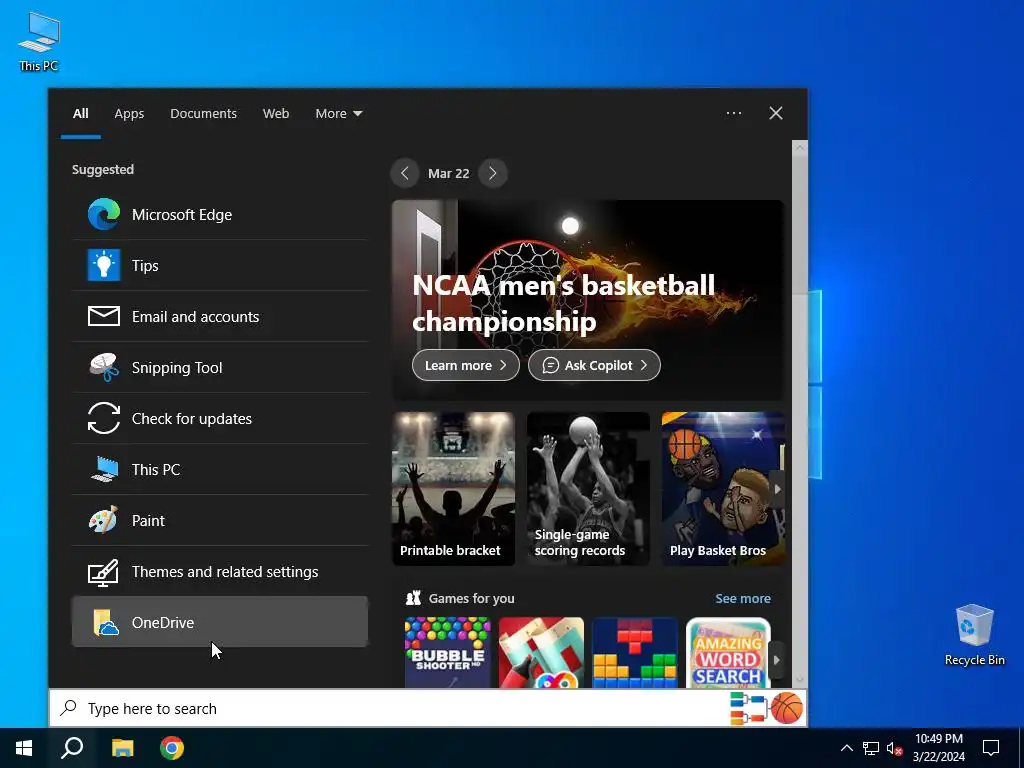This screenshot has height=768, width=1024.
Task: Click the Learn more button
Action: point(466,365)
